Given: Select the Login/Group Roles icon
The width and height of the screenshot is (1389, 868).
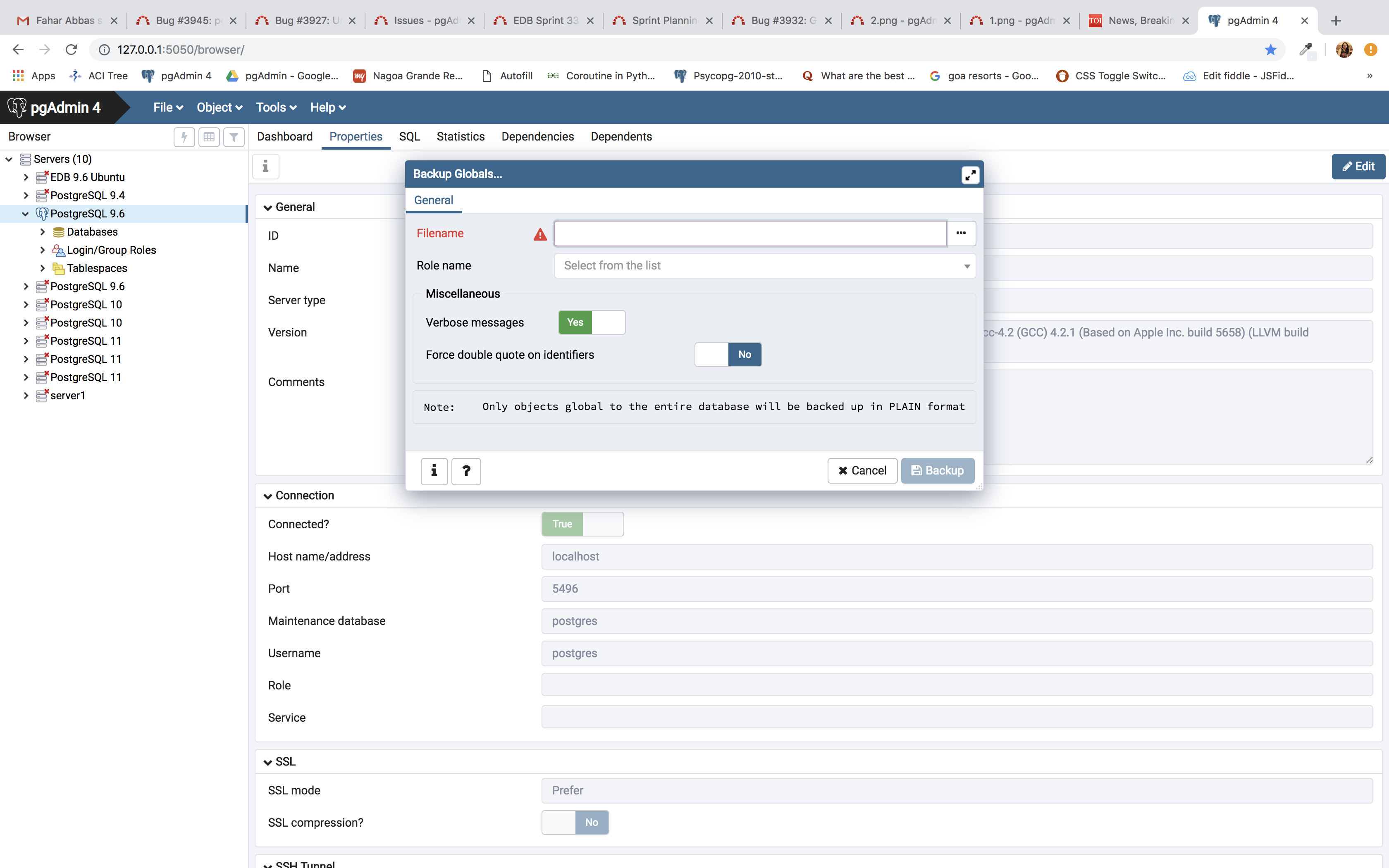Looking at the screenshot, I should (58, 250).
